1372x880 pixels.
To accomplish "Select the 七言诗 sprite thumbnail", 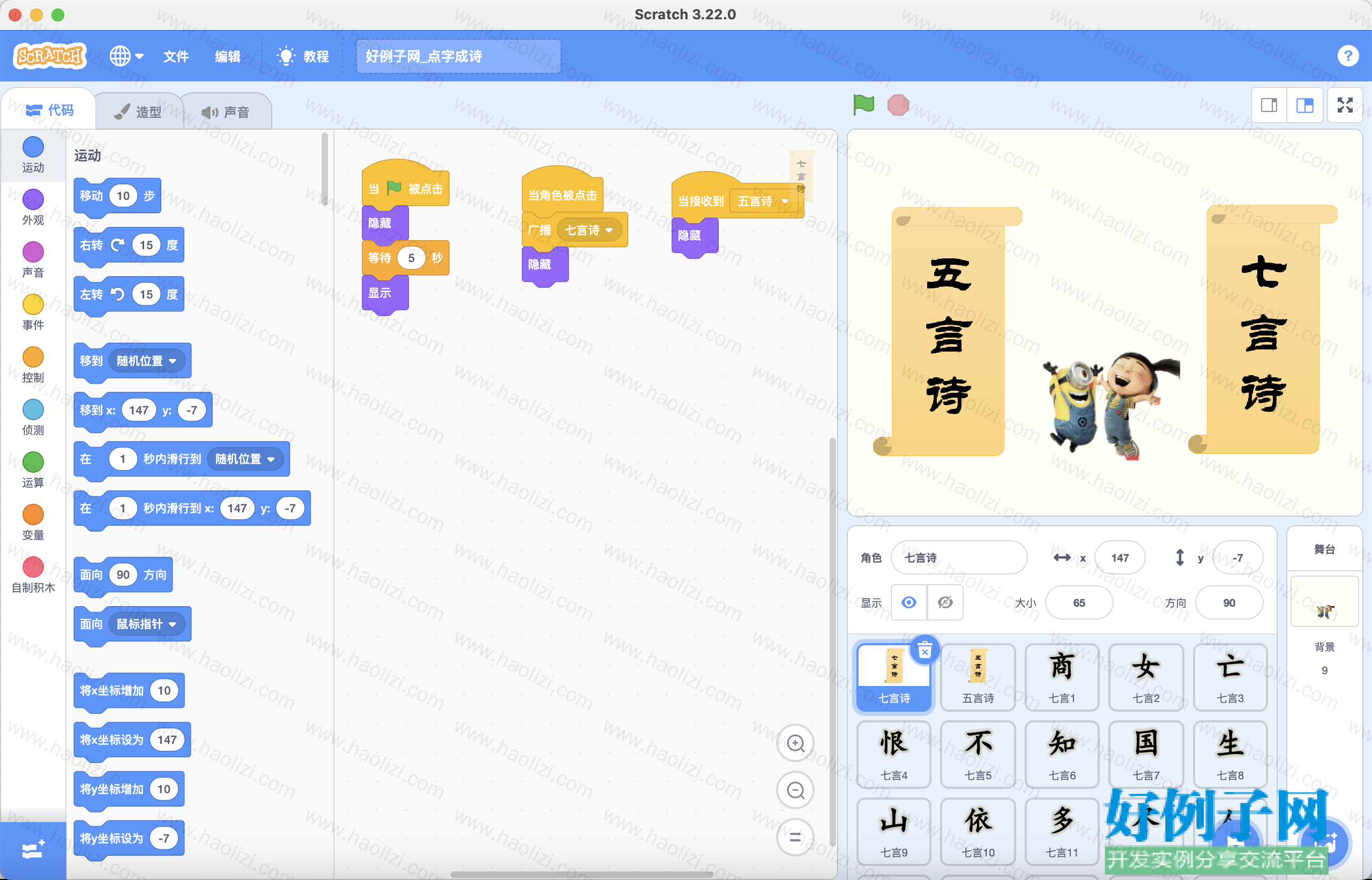I will (x=894, y=677).
